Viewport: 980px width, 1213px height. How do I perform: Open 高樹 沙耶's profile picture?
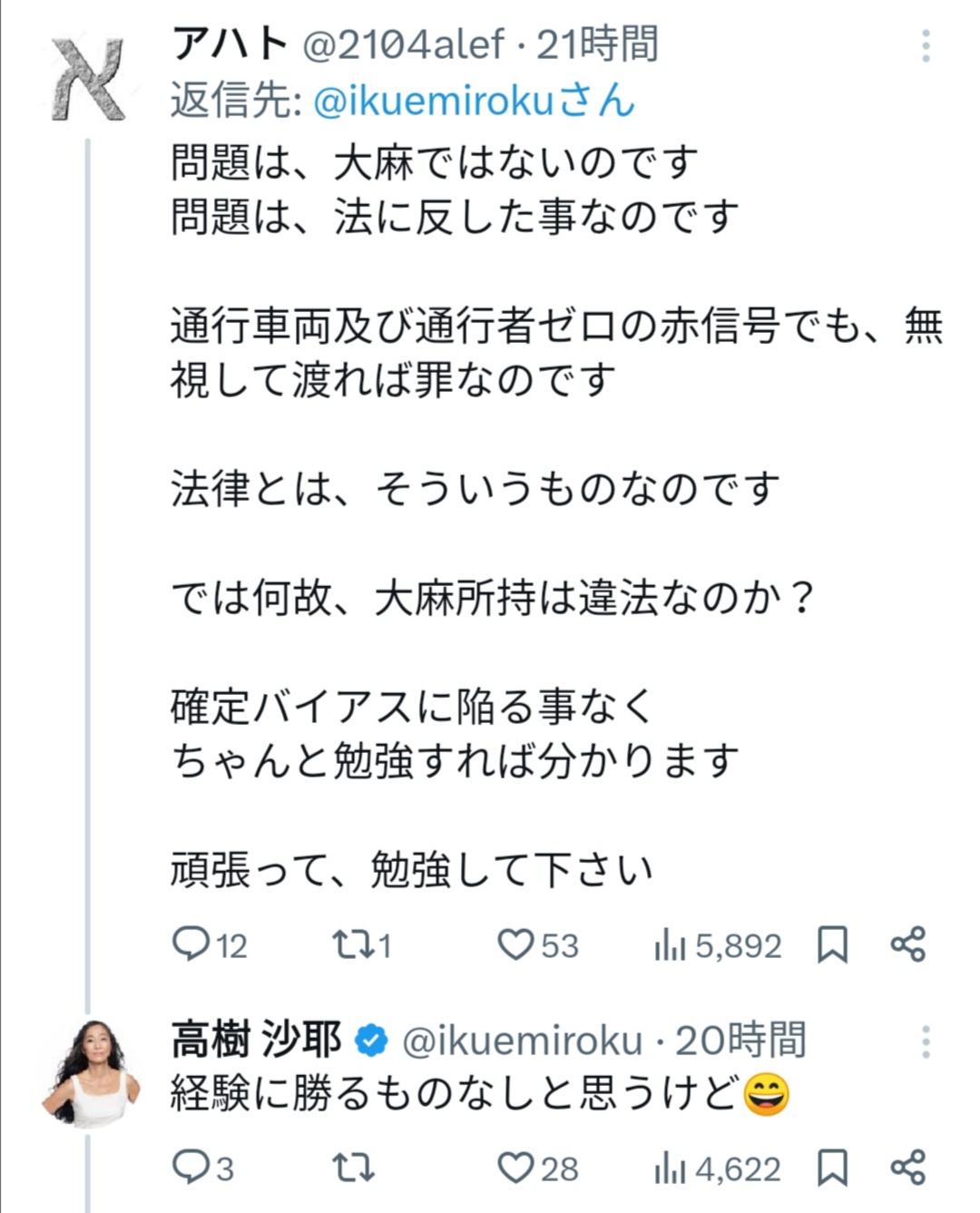88,1073
